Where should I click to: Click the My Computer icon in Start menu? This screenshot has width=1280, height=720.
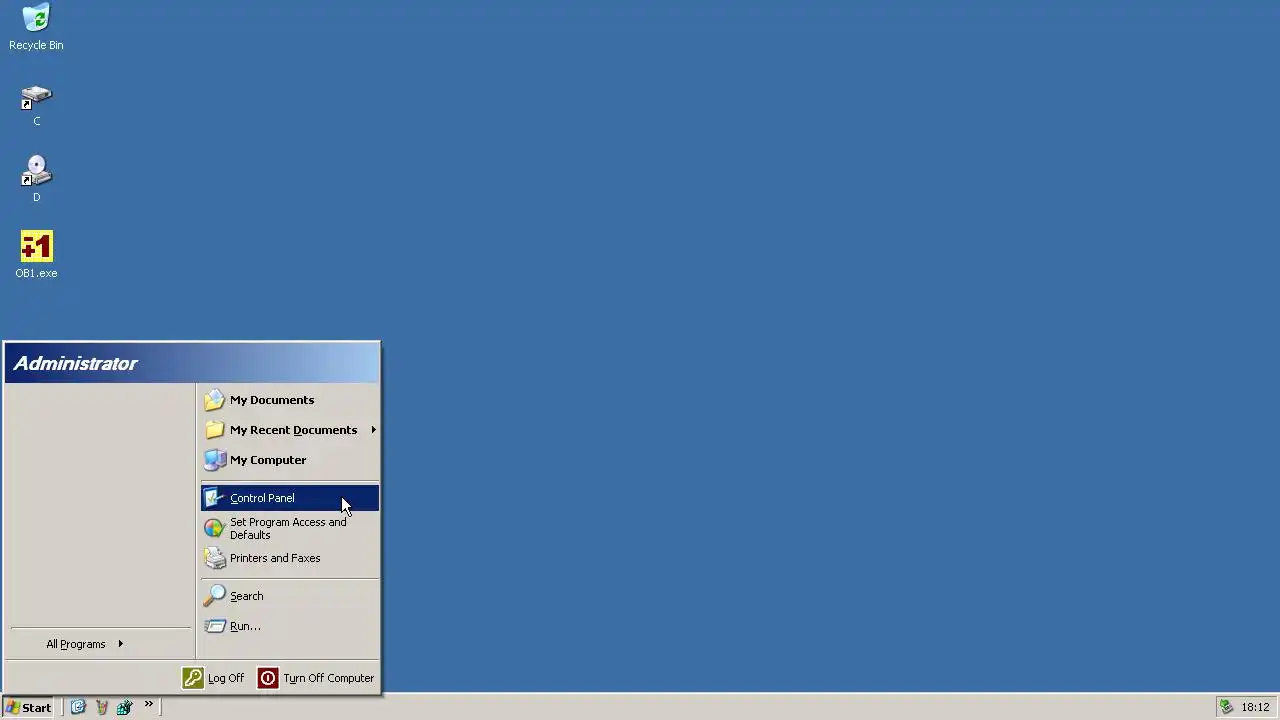point(214,460)
